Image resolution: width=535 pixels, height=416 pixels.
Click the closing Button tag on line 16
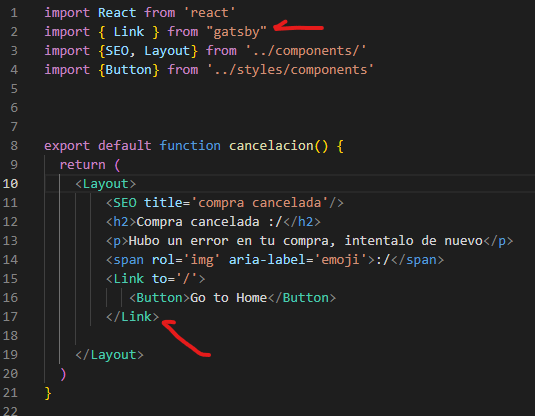(x=302, y=298)
